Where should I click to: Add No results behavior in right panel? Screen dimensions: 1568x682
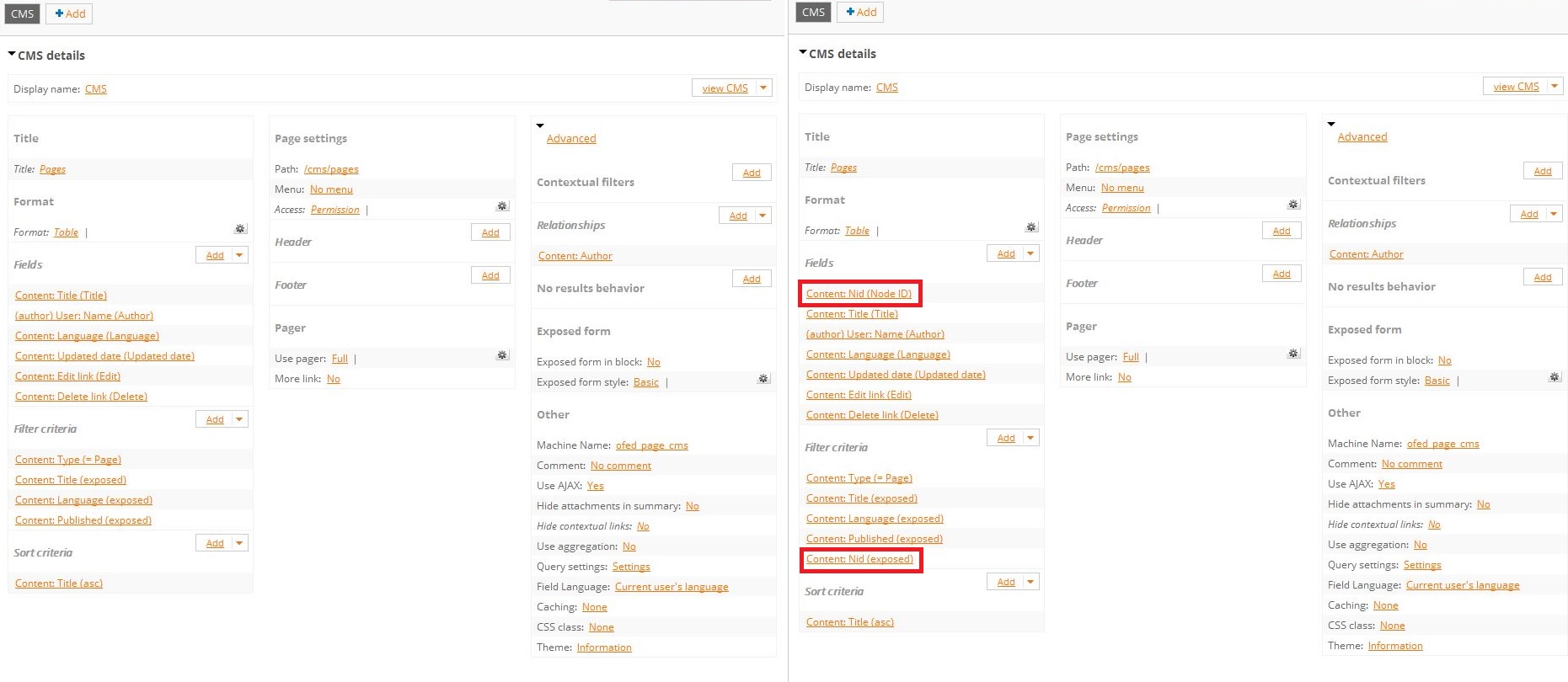pyautogui.click(x=1543, y=277)
